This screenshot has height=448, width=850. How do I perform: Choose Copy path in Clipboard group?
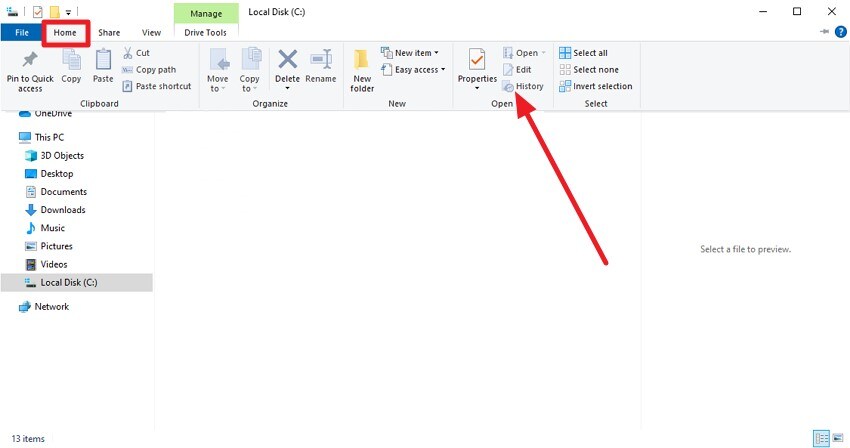tap(149, 69)
